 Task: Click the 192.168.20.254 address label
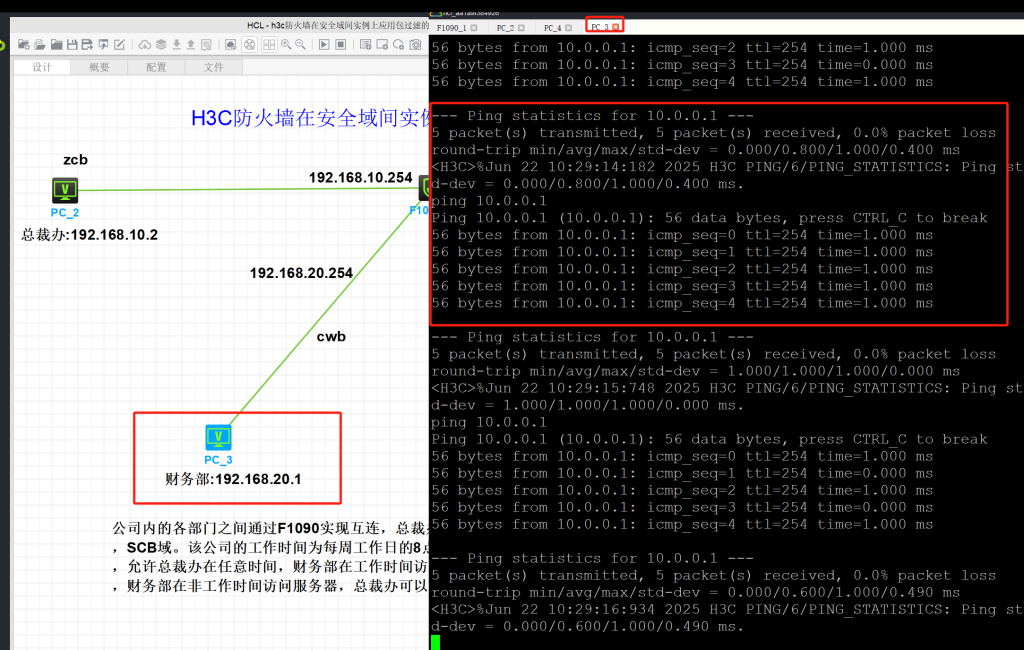coord(301,273)
